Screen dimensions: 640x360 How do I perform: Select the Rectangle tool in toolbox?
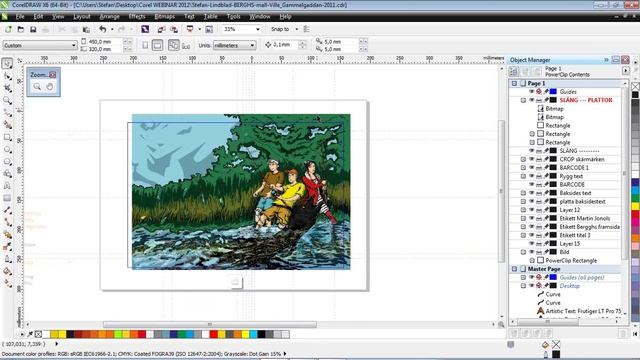[7, 137]
